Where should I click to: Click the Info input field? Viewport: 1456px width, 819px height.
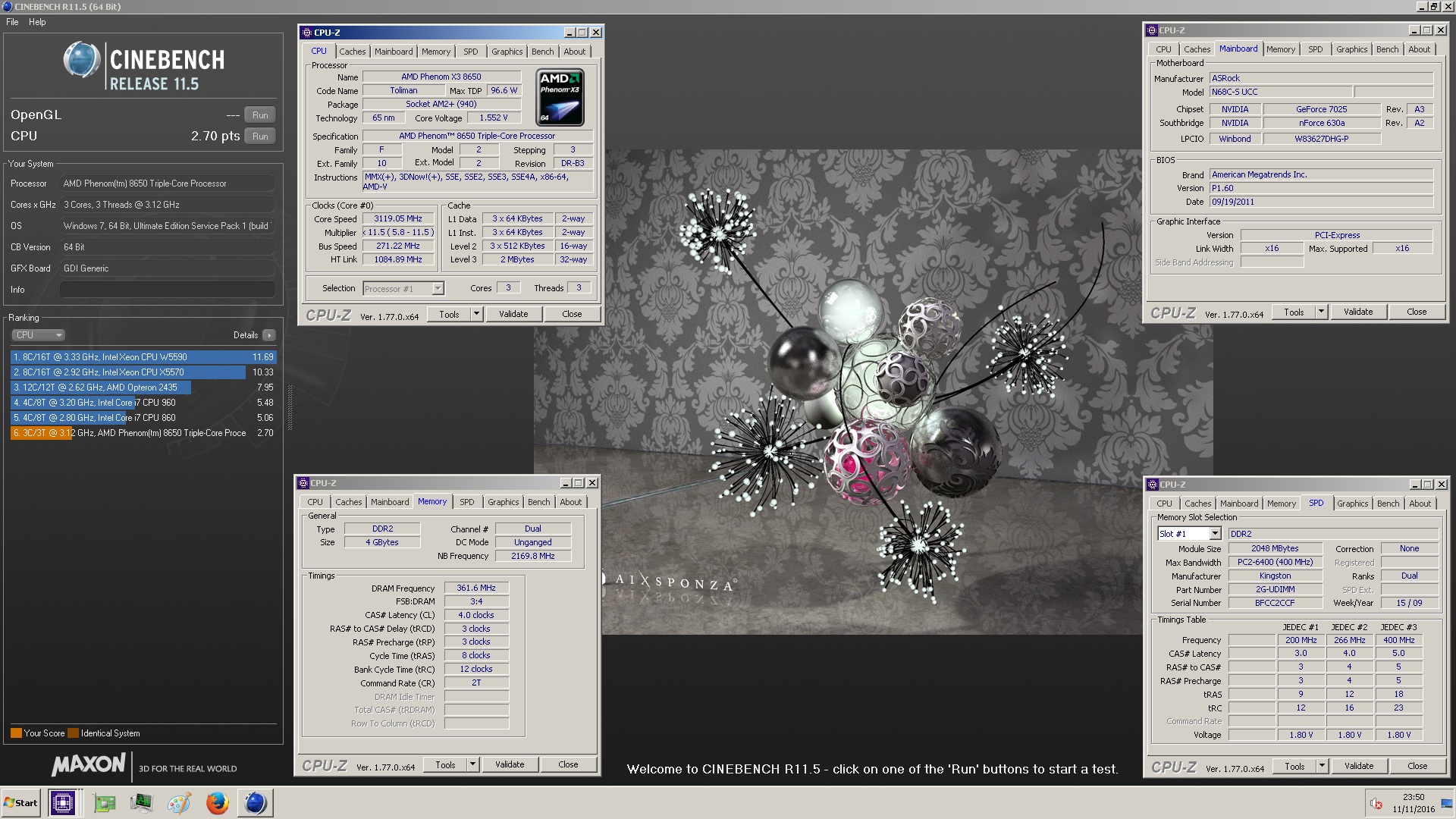(x=167, y=290)
